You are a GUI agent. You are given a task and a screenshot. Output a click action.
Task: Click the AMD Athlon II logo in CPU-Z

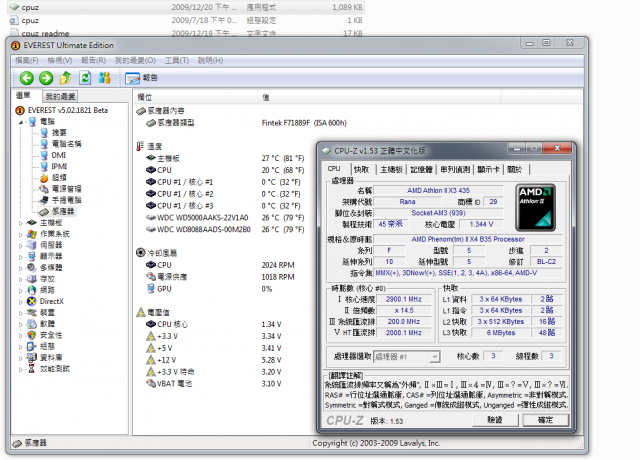pos(535,208)
